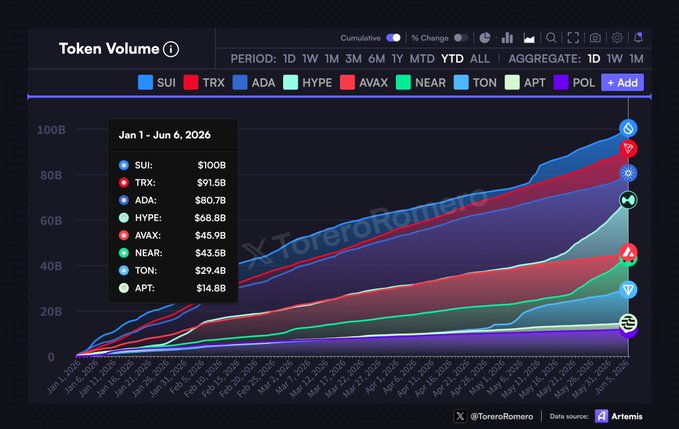Click the APT: $14.8B tooltip row

(x=172, y=288)
